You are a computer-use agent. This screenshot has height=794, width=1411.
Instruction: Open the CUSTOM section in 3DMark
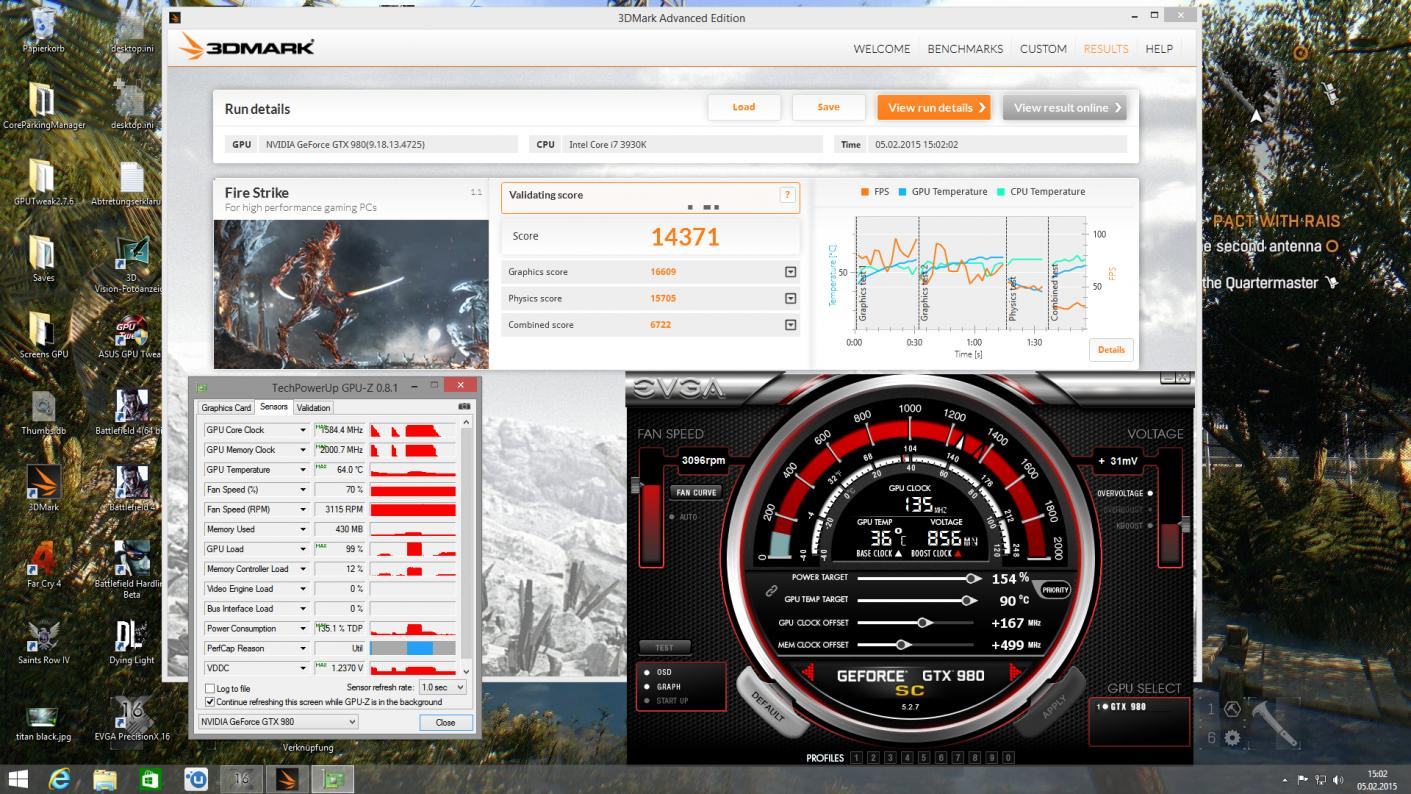[1043, 48]
